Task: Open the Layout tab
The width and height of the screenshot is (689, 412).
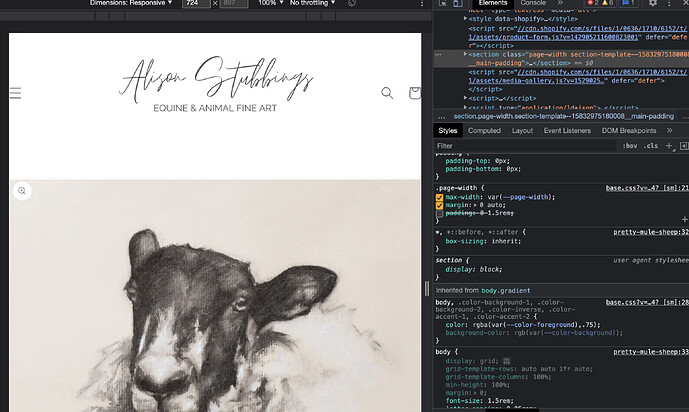Action: pyautogui.click(x=522, y=130)
